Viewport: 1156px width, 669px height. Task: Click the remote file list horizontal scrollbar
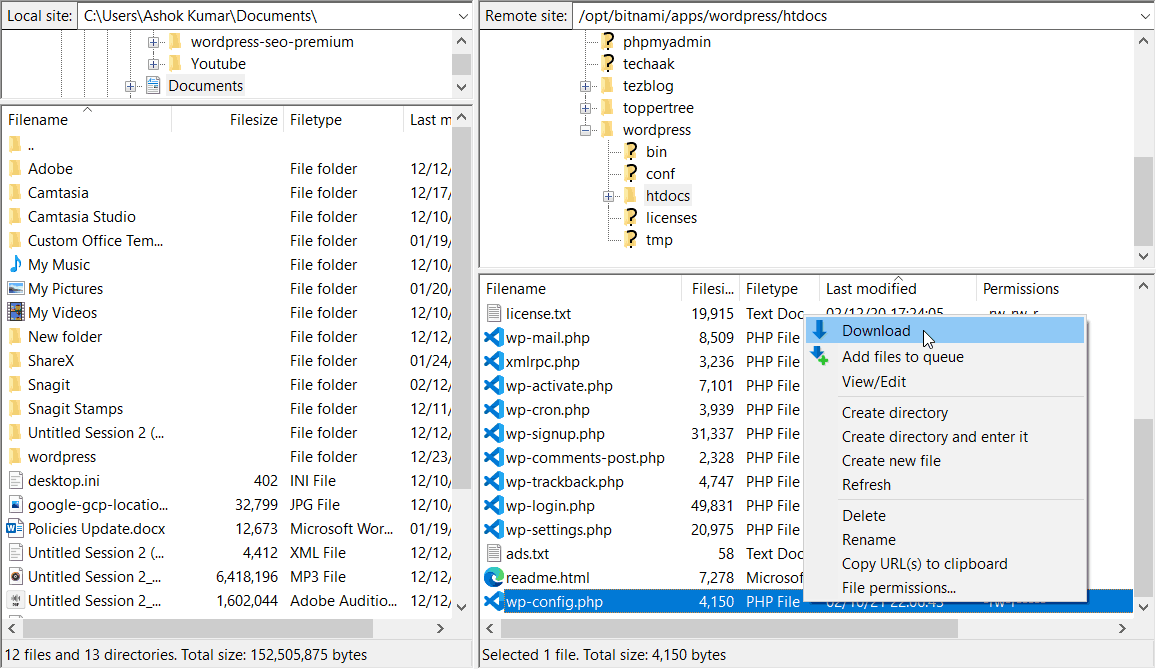[729, 628]
